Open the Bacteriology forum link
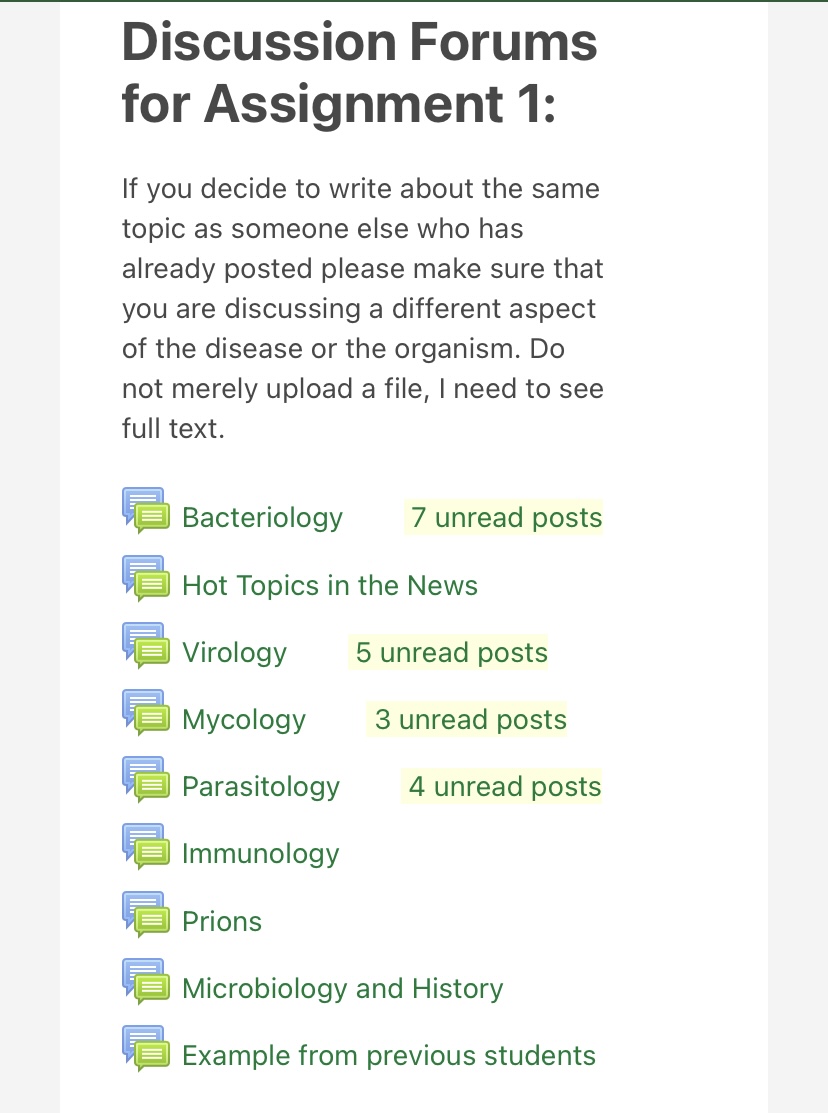The image size is (828, 1113). [262, 518]
